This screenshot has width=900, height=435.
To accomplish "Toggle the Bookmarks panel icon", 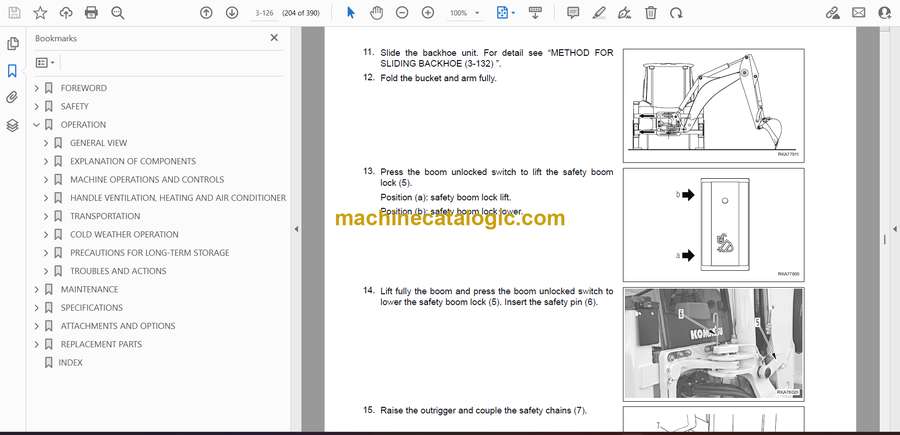I will click(12, 71).
